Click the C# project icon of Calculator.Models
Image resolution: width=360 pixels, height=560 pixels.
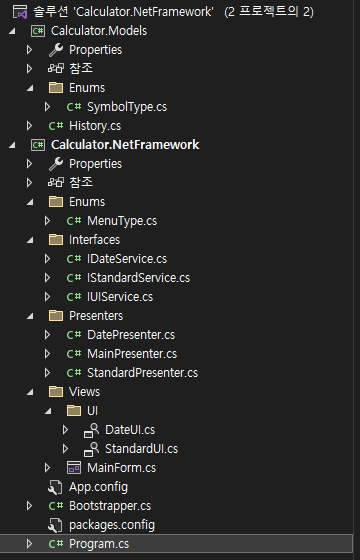tap(38, 31)
